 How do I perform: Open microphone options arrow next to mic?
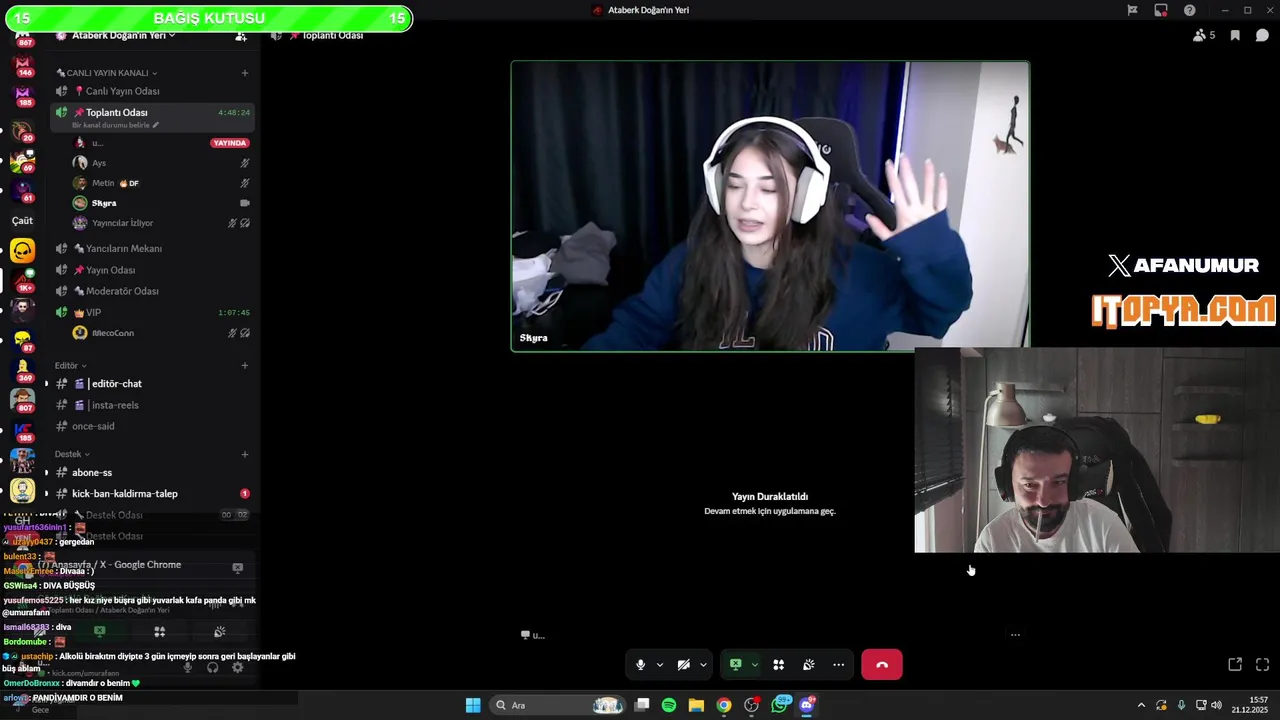[659, 665]
